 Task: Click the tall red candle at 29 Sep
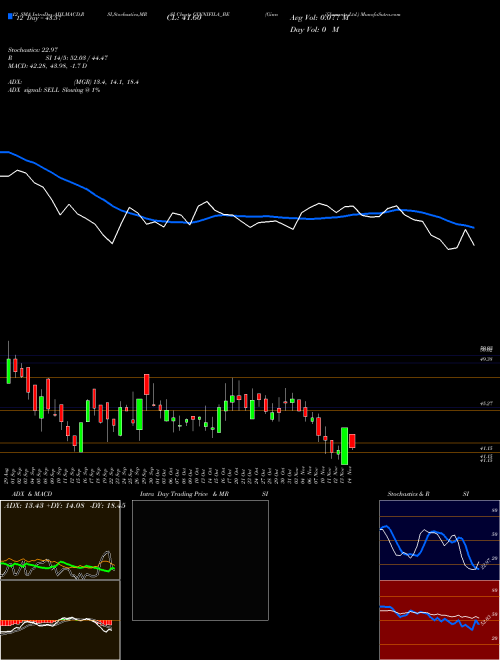(x=146, y=384)
